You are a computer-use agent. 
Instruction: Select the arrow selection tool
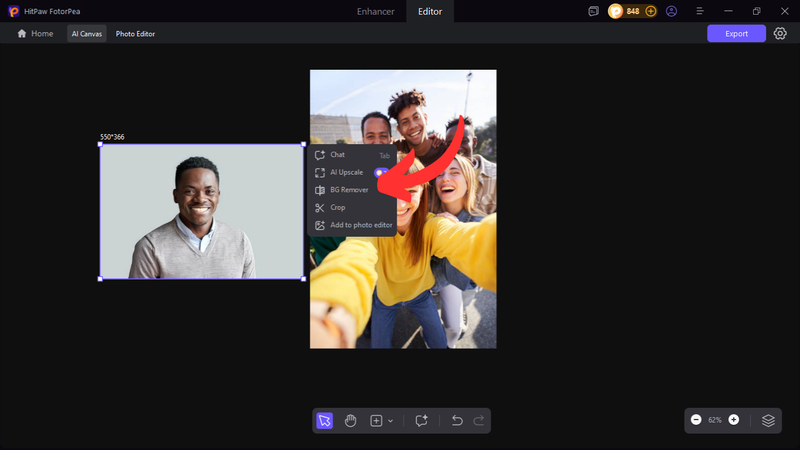coord(324,420)
